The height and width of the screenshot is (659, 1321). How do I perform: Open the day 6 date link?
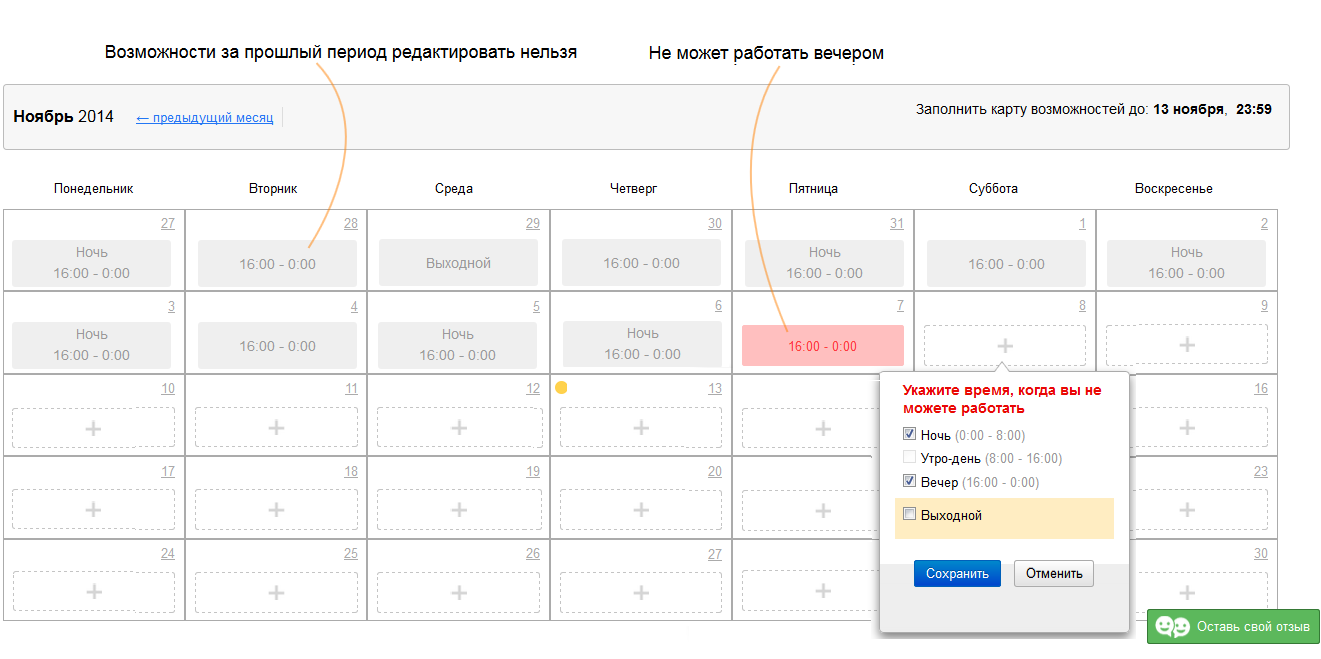click(718, 306)
